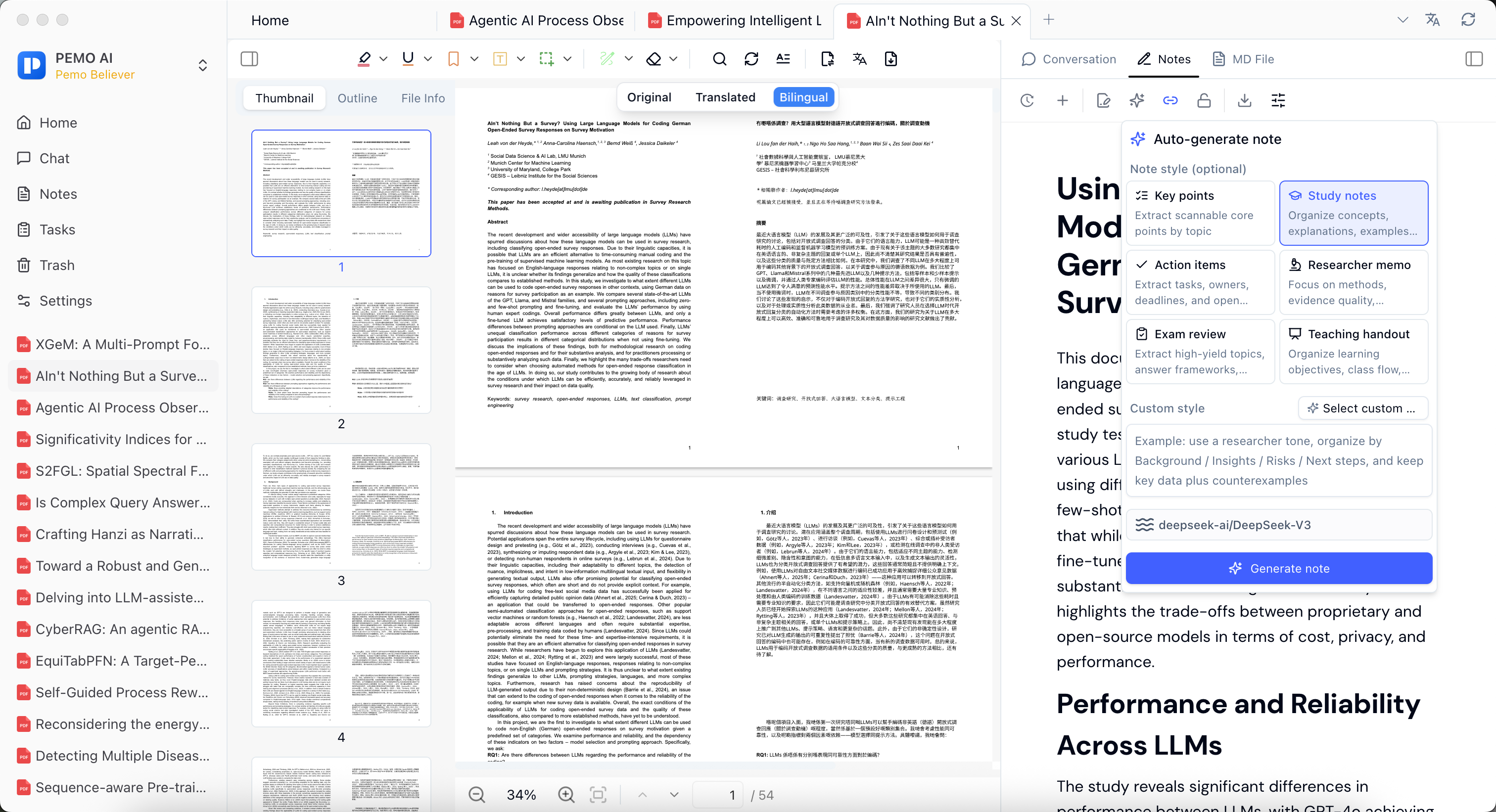Screen dimensions: 1496x812
Task: Click Select custom style button
Action: [x=1362, y=408]
